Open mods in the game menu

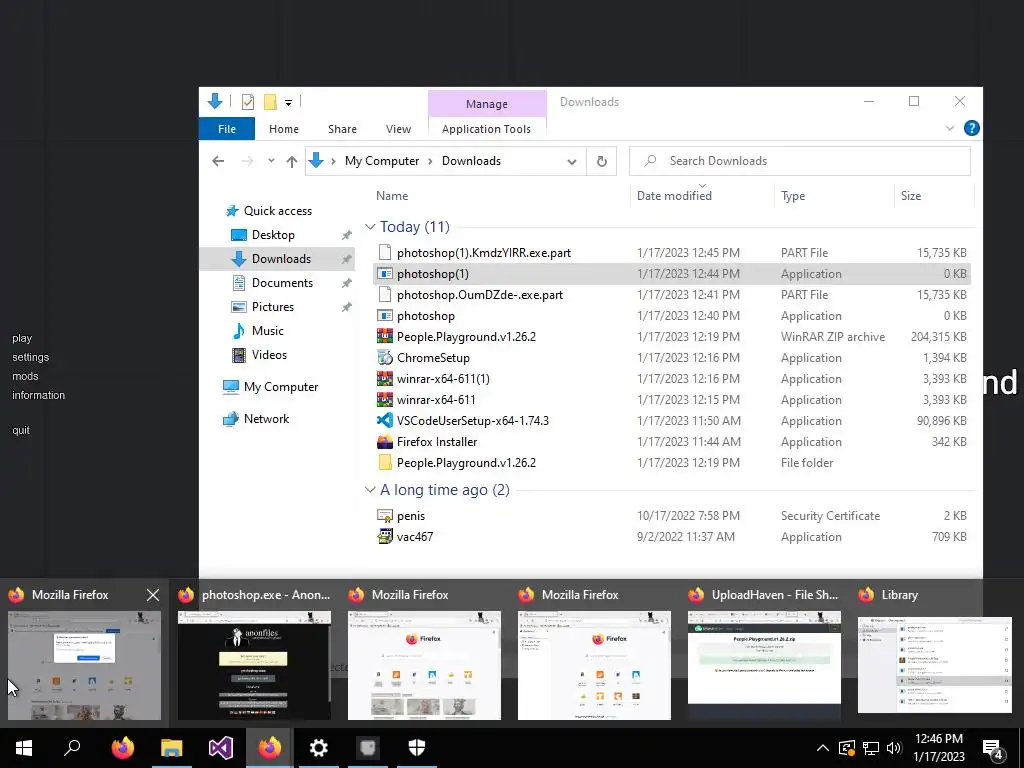pos(25,376)
